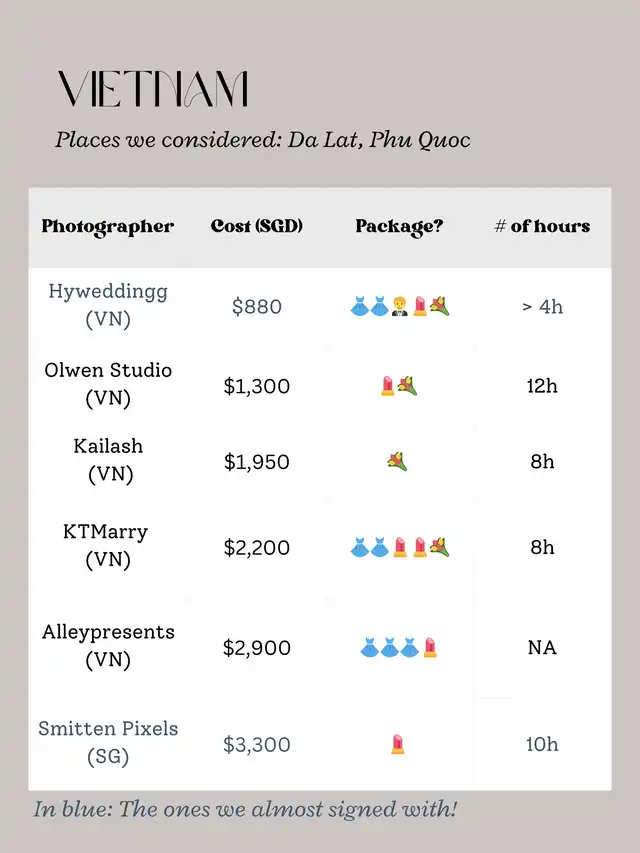This screenshot has height=853, width=640.
Task: Select the # of hours column header
Action: pos(542,226)
